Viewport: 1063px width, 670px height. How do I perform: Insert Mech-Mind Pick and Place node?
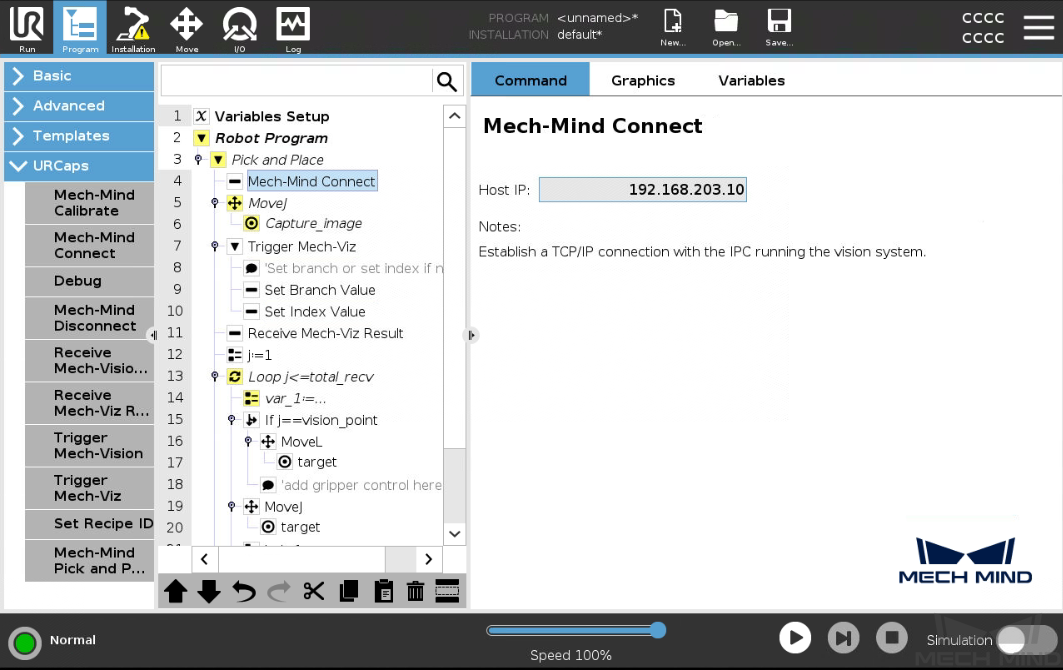[89, 561]
